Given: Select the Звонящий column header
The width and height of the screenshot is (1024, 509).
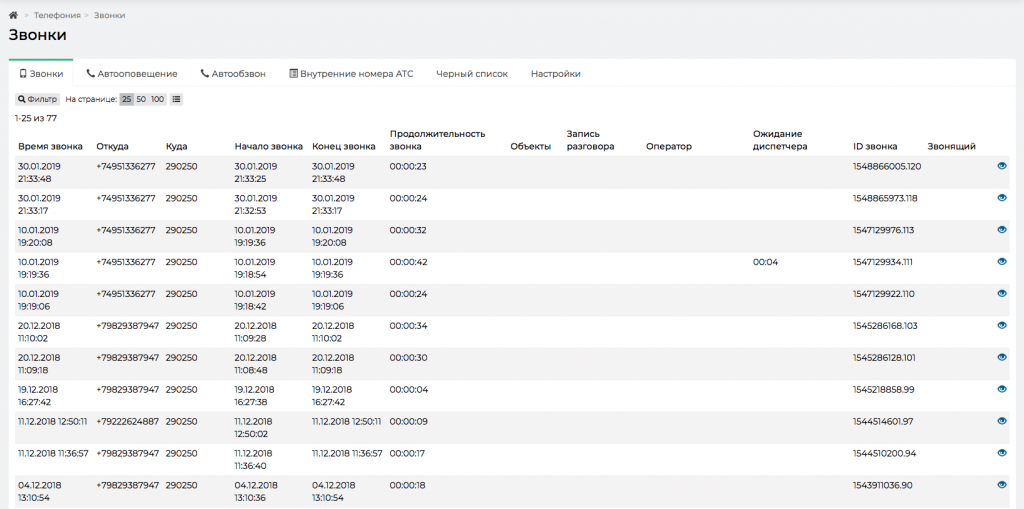Looking at the screenshot, I should point(952,146).
